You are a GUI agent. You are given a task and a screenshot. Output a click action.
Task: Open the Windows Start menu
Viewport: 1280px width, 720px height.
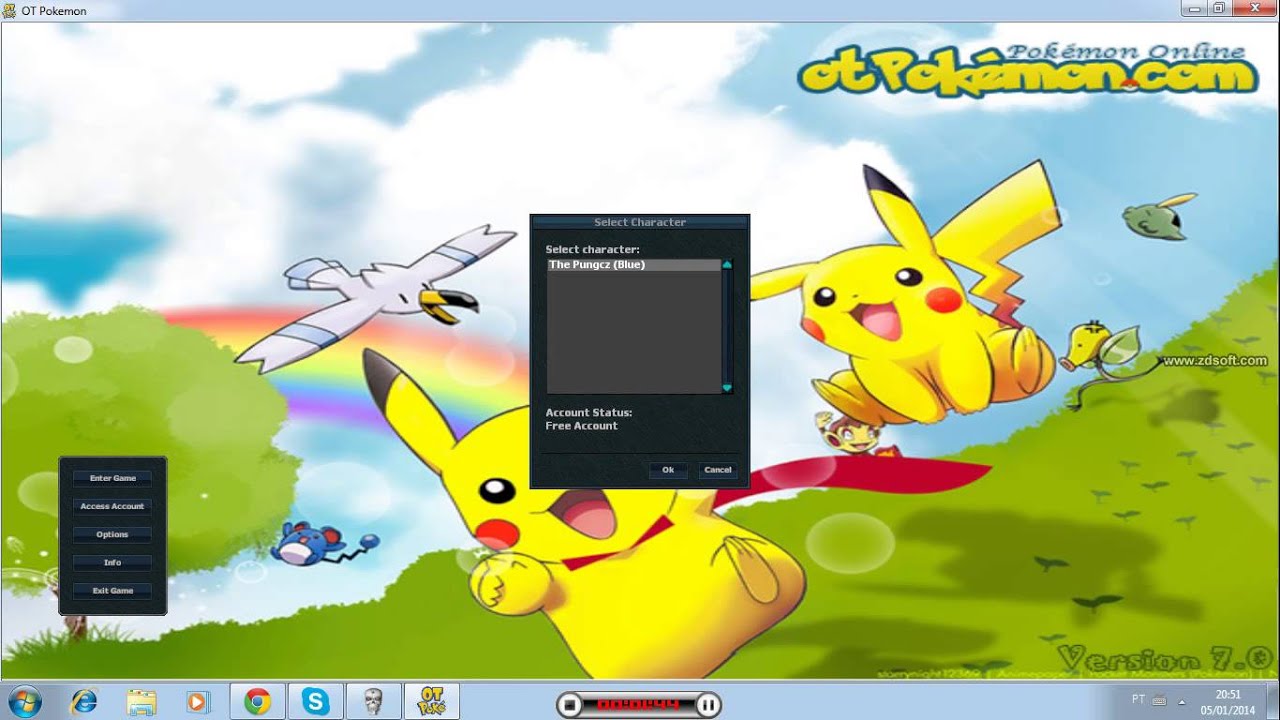coord(23,701)
